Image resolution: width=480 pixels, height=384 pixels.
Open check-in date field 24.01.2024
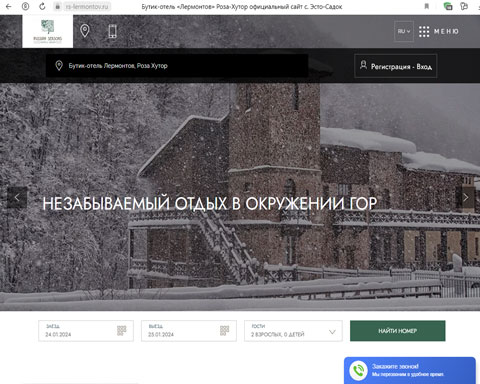86,331
